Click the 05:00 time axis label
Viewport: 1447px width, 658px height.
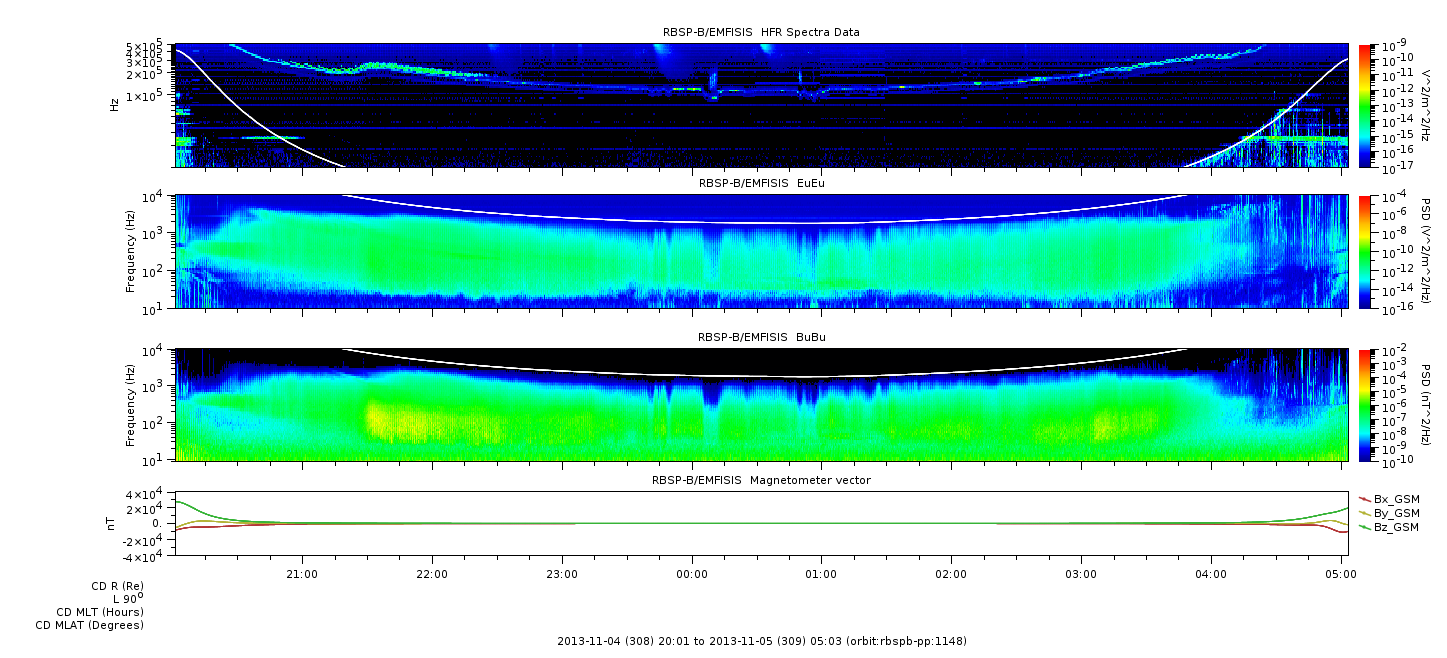(x=1341, y=574)
